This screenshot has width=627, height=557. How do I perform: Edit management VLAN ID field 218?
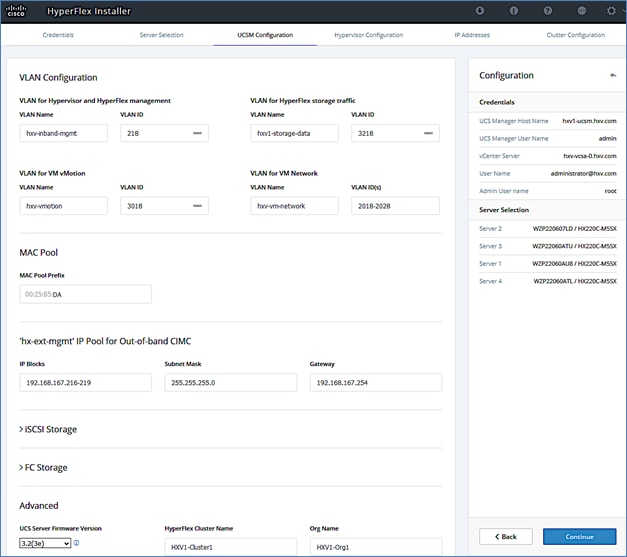(164, 133)
